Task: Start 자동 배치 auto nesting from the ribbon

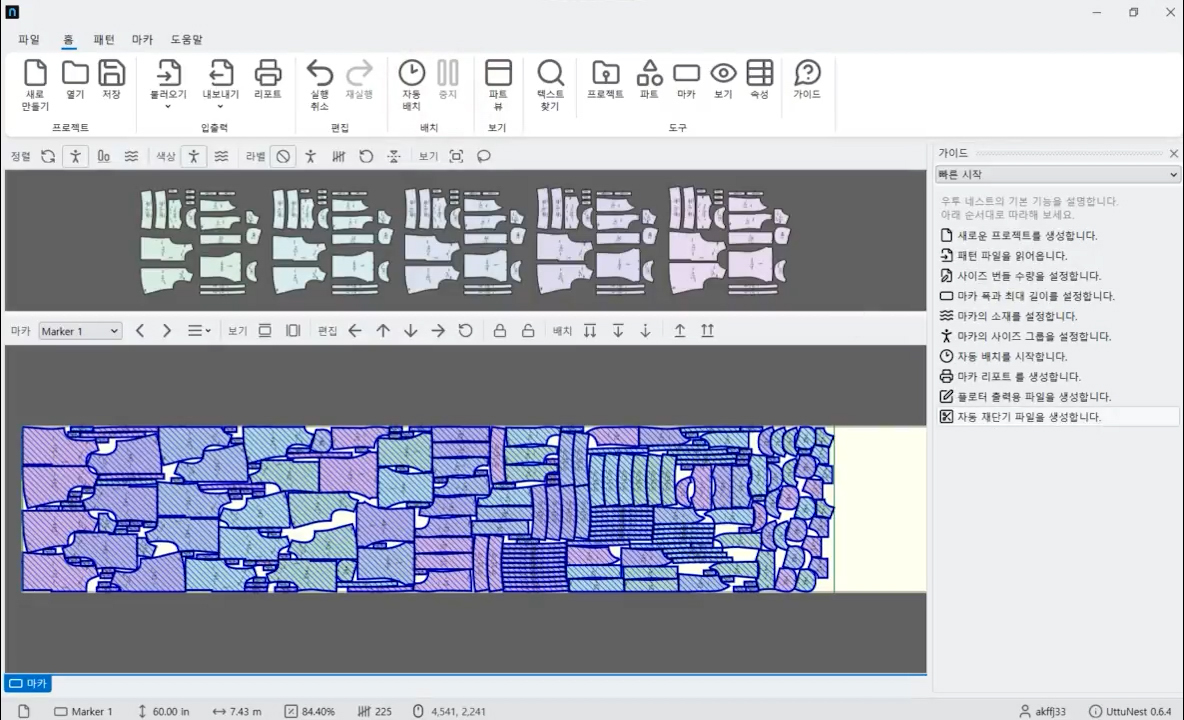Action: (x=411, y=73)
